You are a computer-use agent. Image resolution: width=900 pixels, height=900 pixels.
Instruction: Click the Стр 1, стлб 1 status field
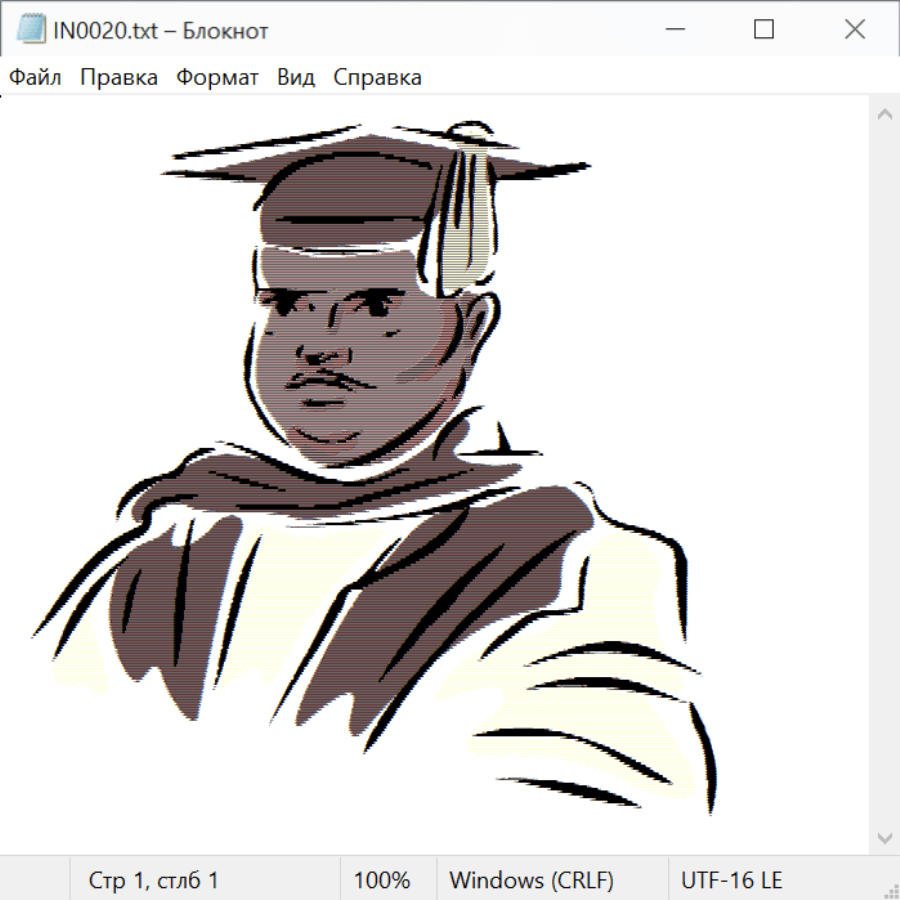(x=154, y=880)
